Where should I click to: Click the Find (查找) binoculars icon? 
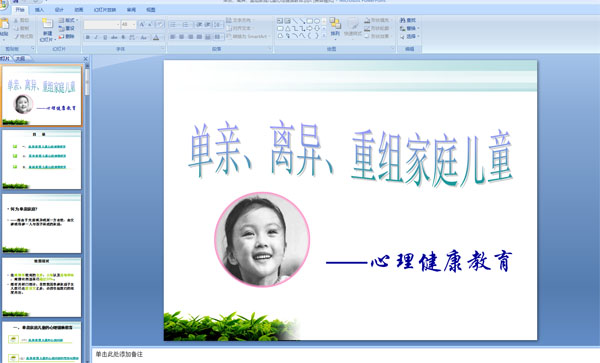(403, 20)
